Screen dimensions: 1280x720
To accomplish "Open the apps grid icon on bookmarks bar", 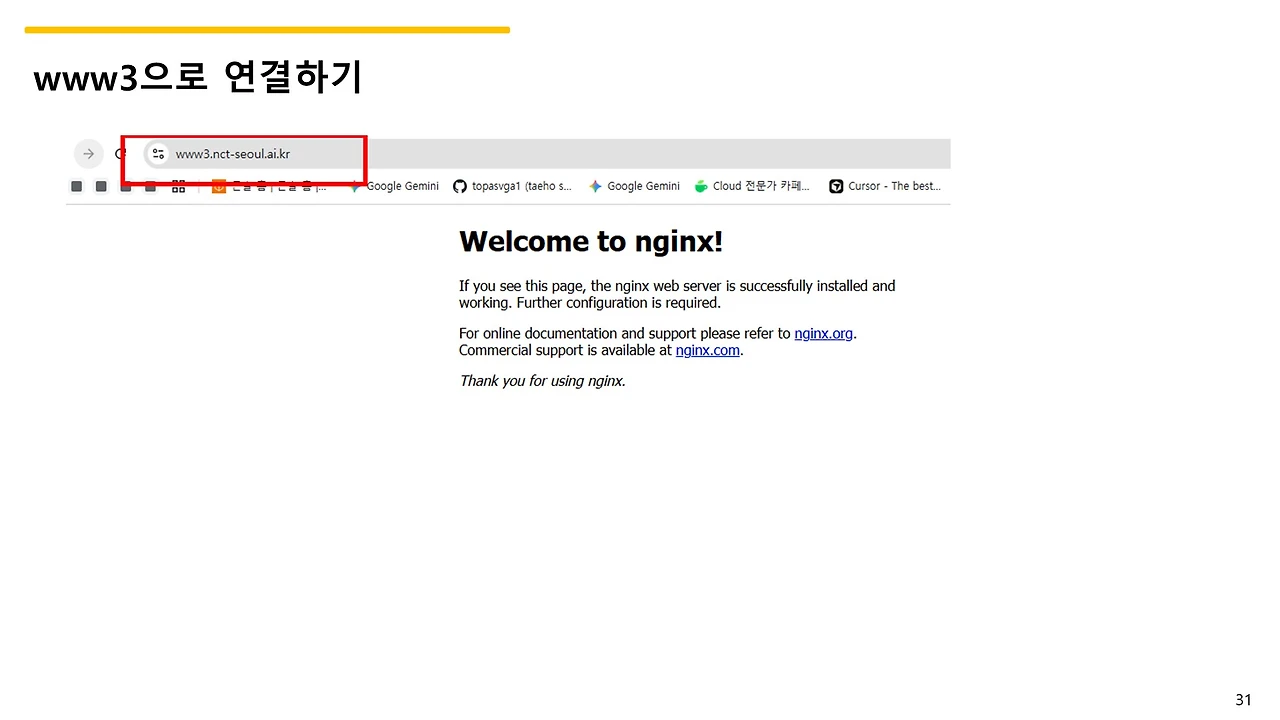I will [x=178, y=186].
